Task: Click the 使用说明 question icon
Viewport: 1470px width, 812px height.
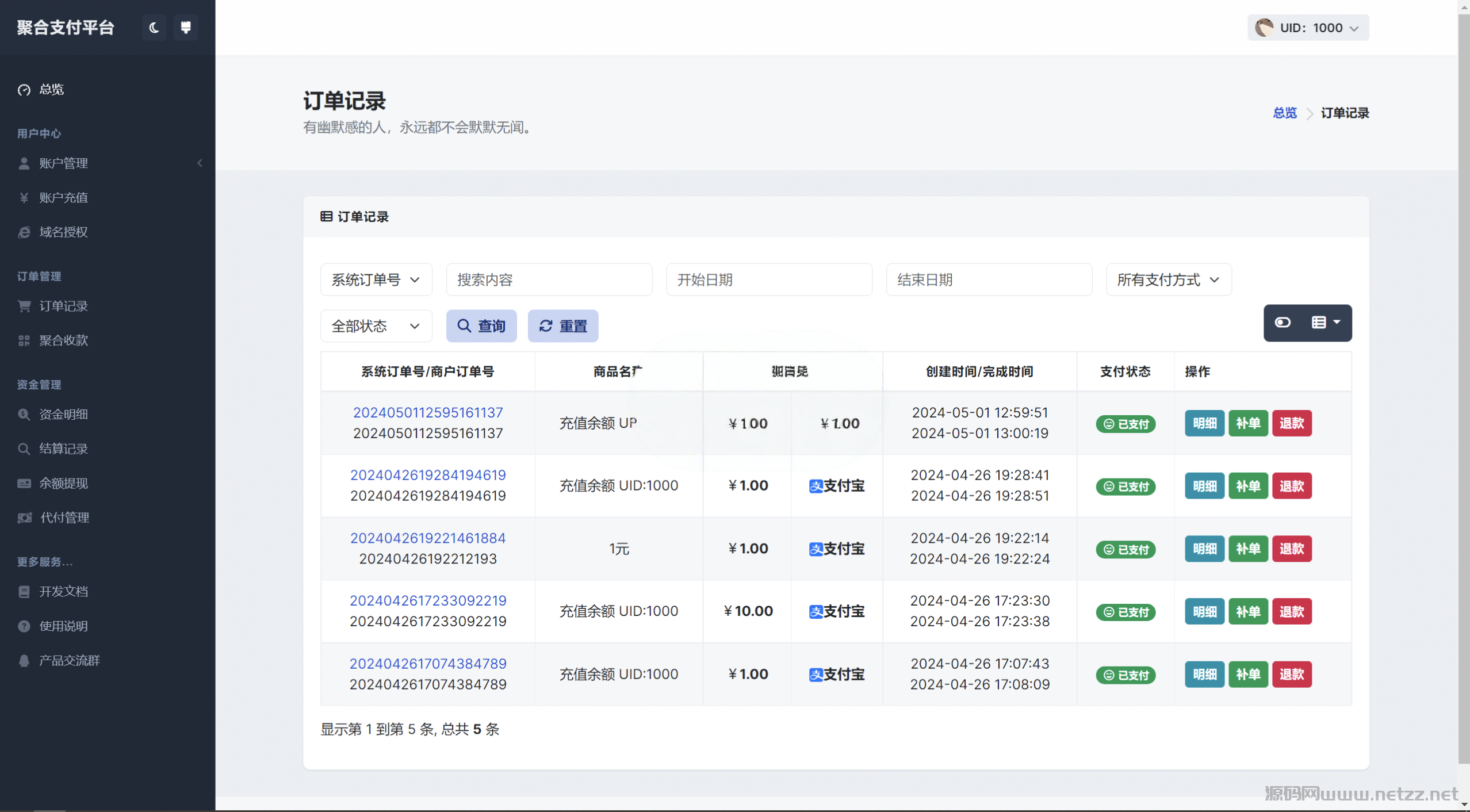Action: (24, 626)
